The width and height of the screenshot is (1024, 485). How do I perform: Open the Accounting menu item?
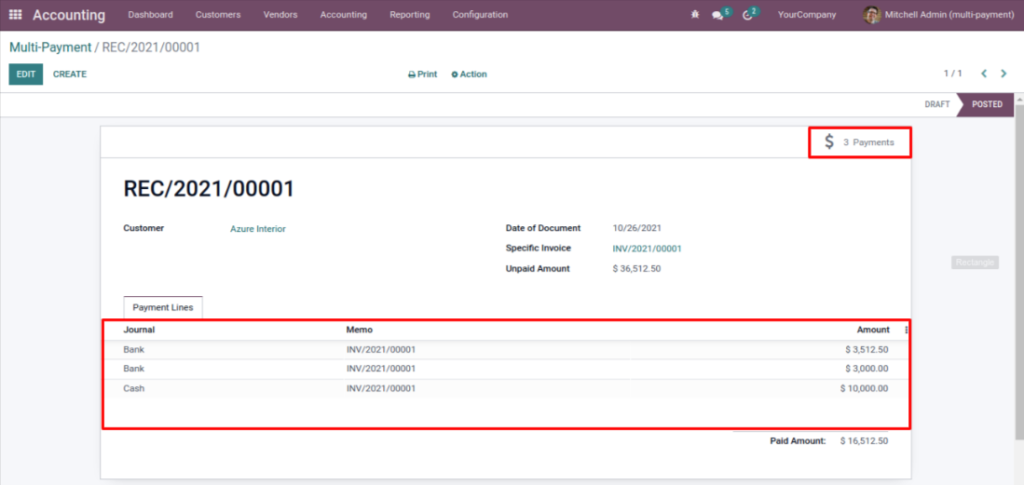[x=344, y=14]
